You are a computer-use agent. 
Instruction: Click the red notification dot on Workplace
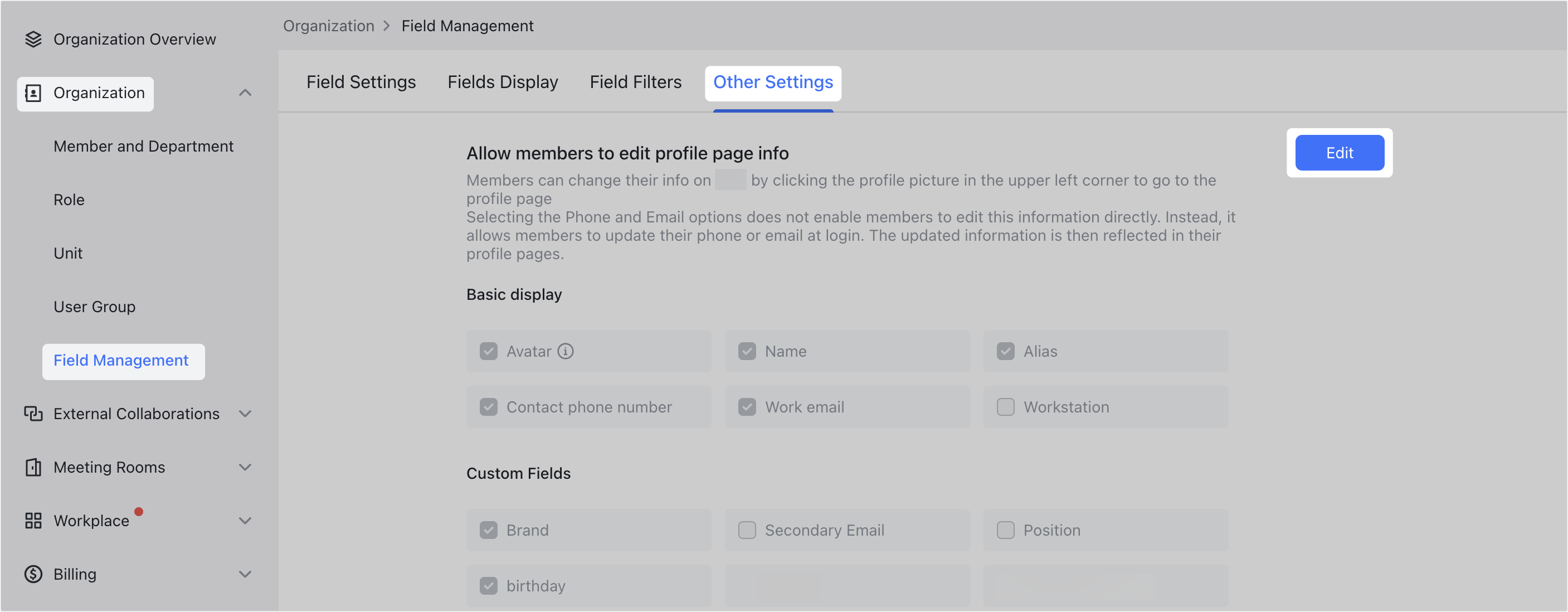coord(139,512)
